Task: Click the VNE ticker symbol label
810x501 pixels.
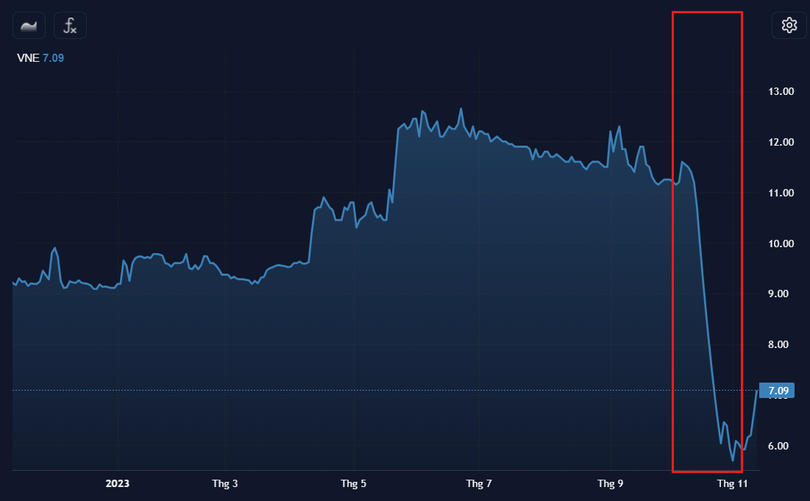Action: pos(26,58)
